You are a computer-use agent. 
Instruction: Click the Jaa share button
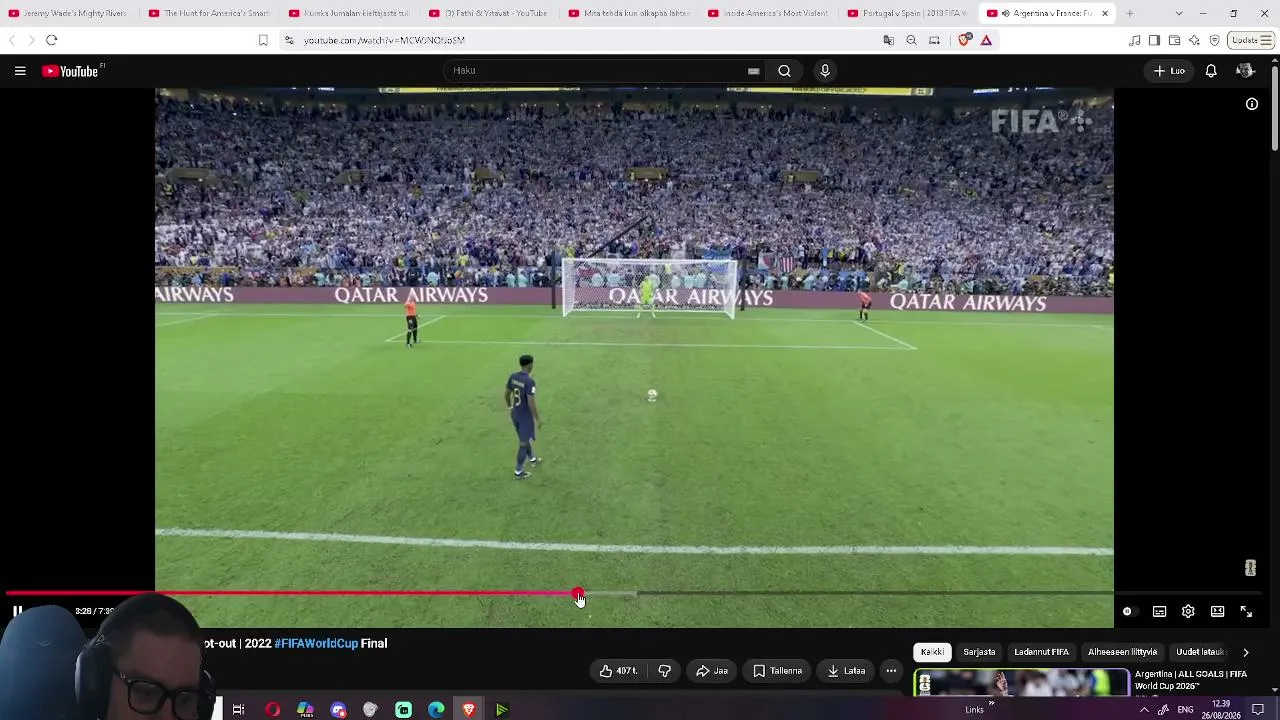(x=712, y=671)
